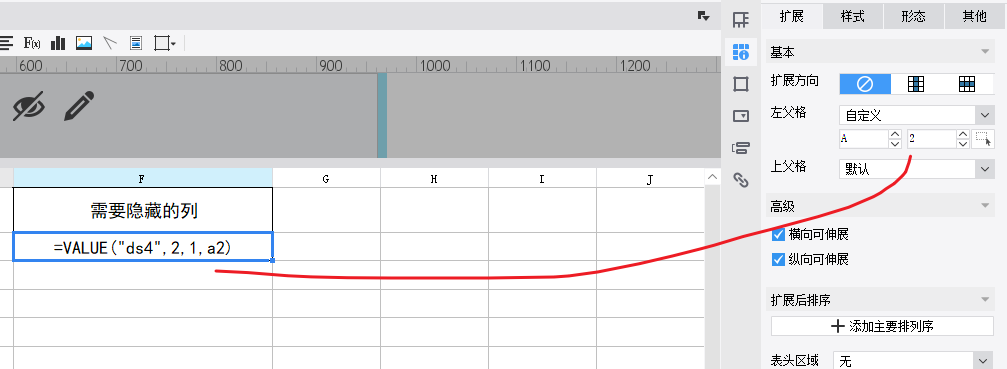
Task: Select the cell 需要隐藏的列
Action: click(143, 210)
